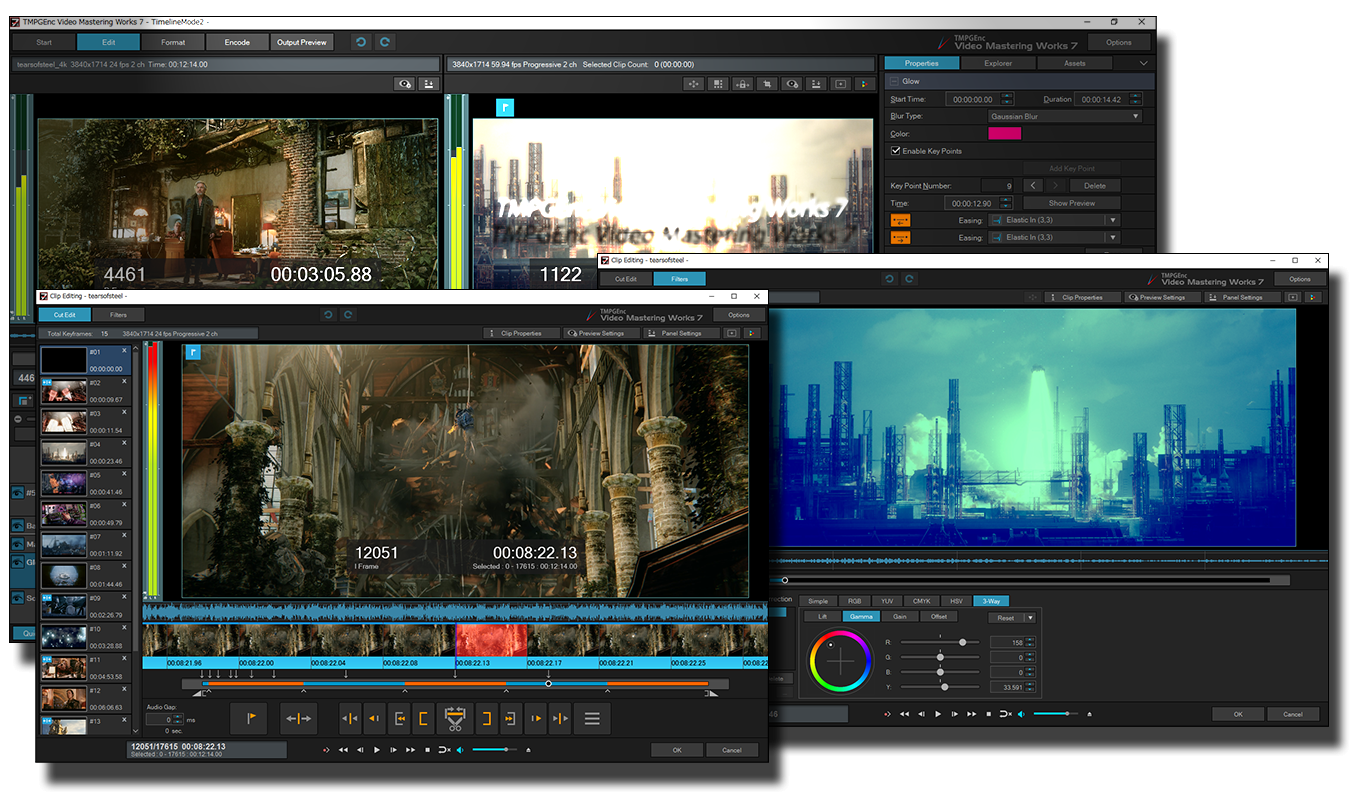Open the three-line menu icon in cut editor
Image resolution: width=1354 pixels, height=802 pixels.
(592, 718)
